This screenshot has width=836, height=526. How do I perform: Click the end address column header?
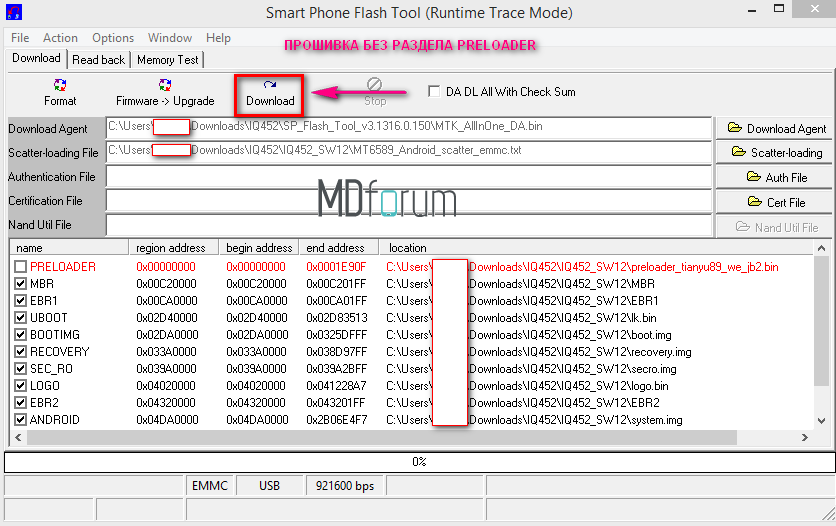339,247
